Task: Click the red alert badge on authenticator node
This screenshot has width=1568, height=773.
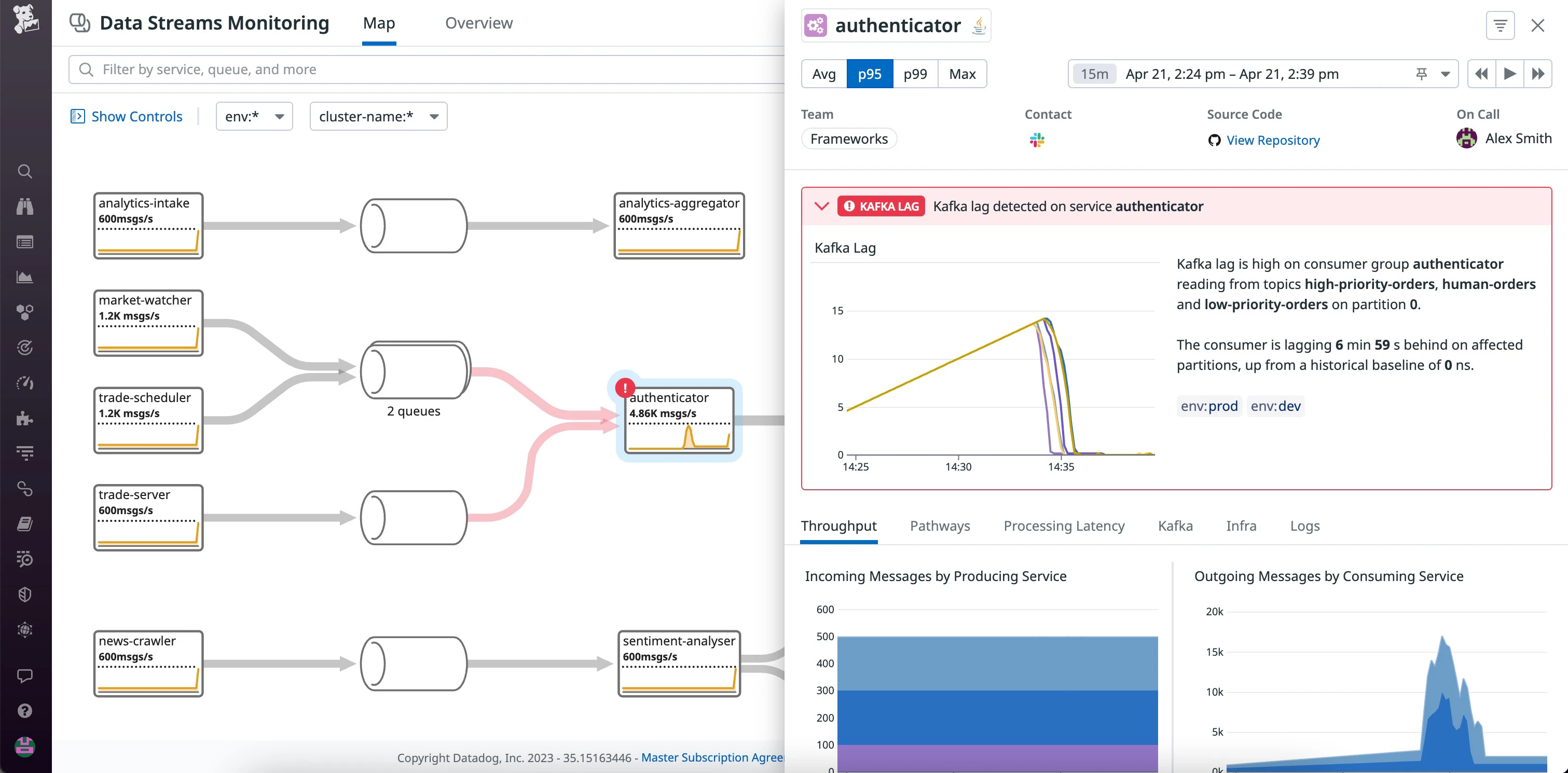Action: (x=625, y=388)
